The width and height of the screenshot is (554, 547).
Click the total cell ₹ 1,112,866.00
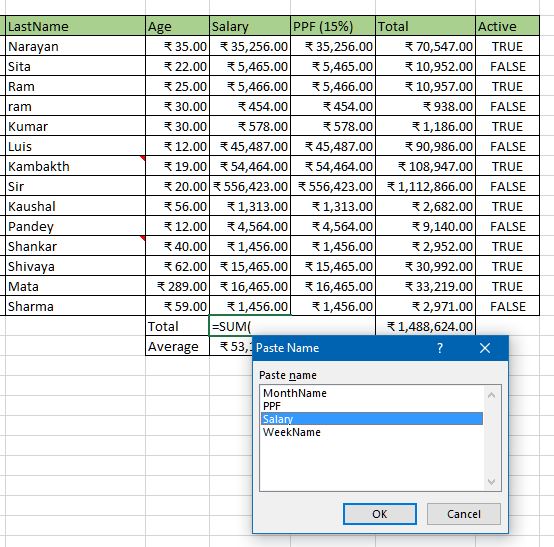(x=425, y=186)
